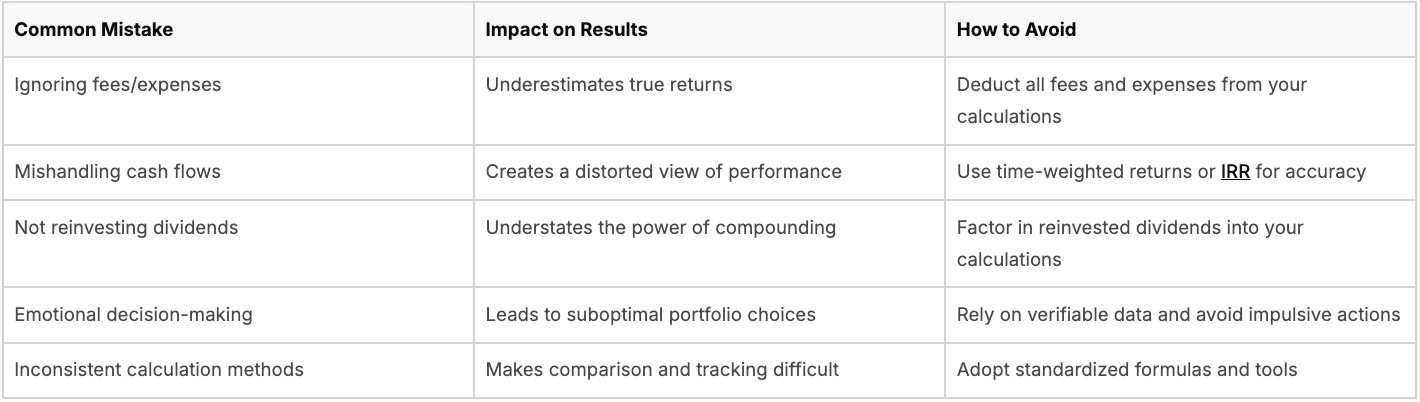Select the 'Ignoring fees/expenses' cell
Viewport: 1420px width, 402px height.
118,85
